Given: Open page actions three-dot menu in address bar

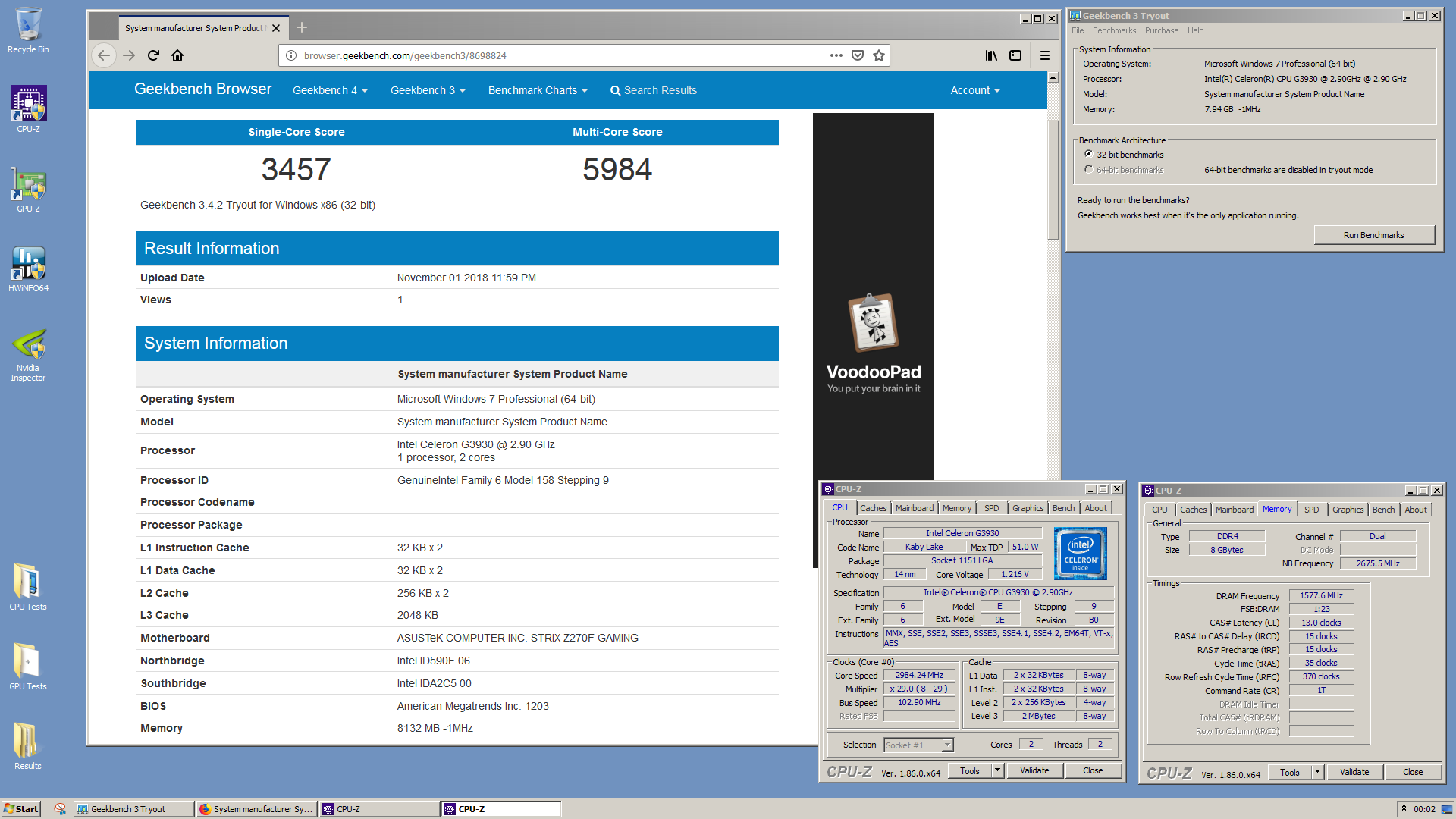Looking at the screenshot, I should (x=836, y=55).
